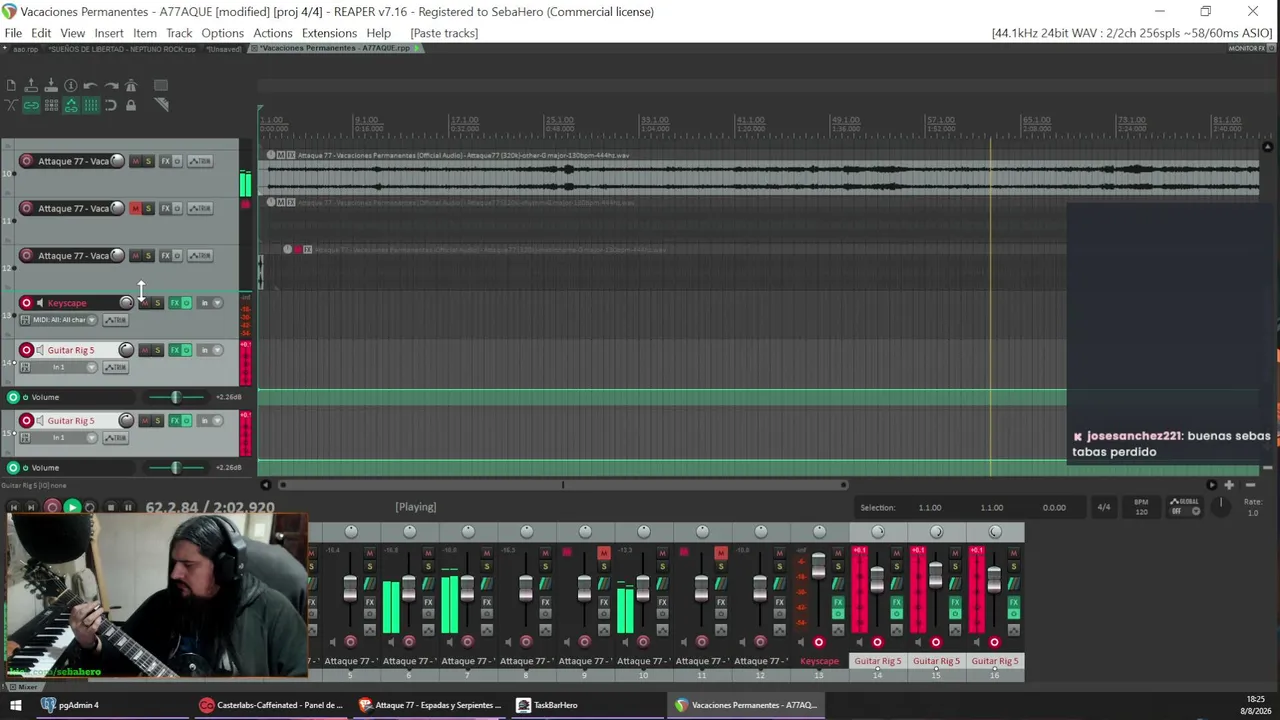This screenshot has height=720, width=1280.
Task: Open Casterlabs-Caffeinated from the taskbar
Action: (271, 705)
